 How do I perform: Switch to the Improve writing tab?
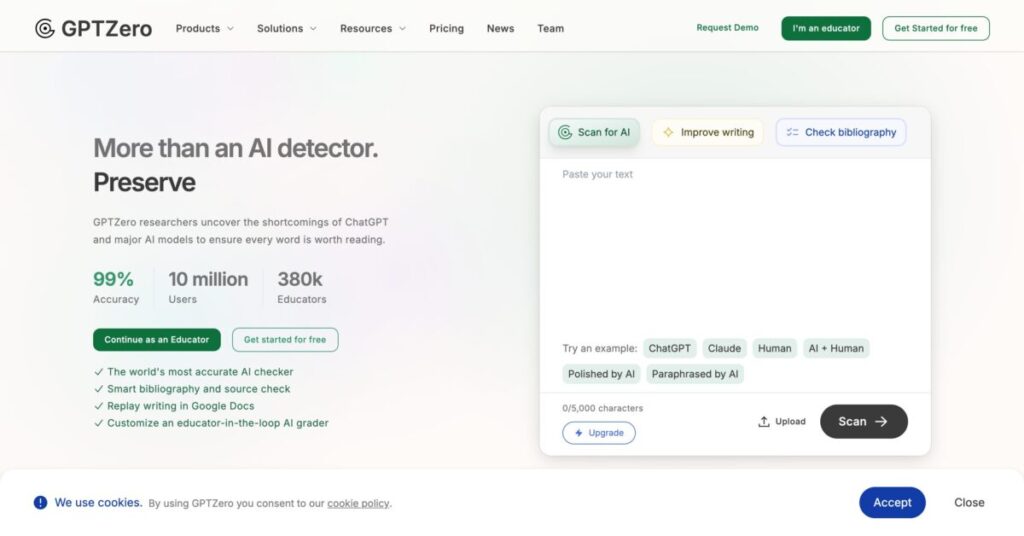tap(707, 133)
